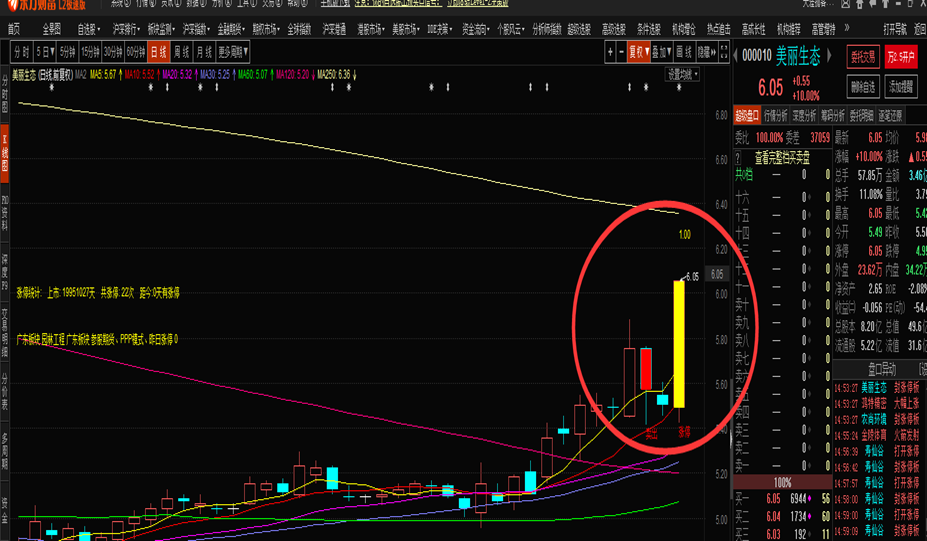
Task: Click the red candlestick before yellow one
Action: pos(646,368)
